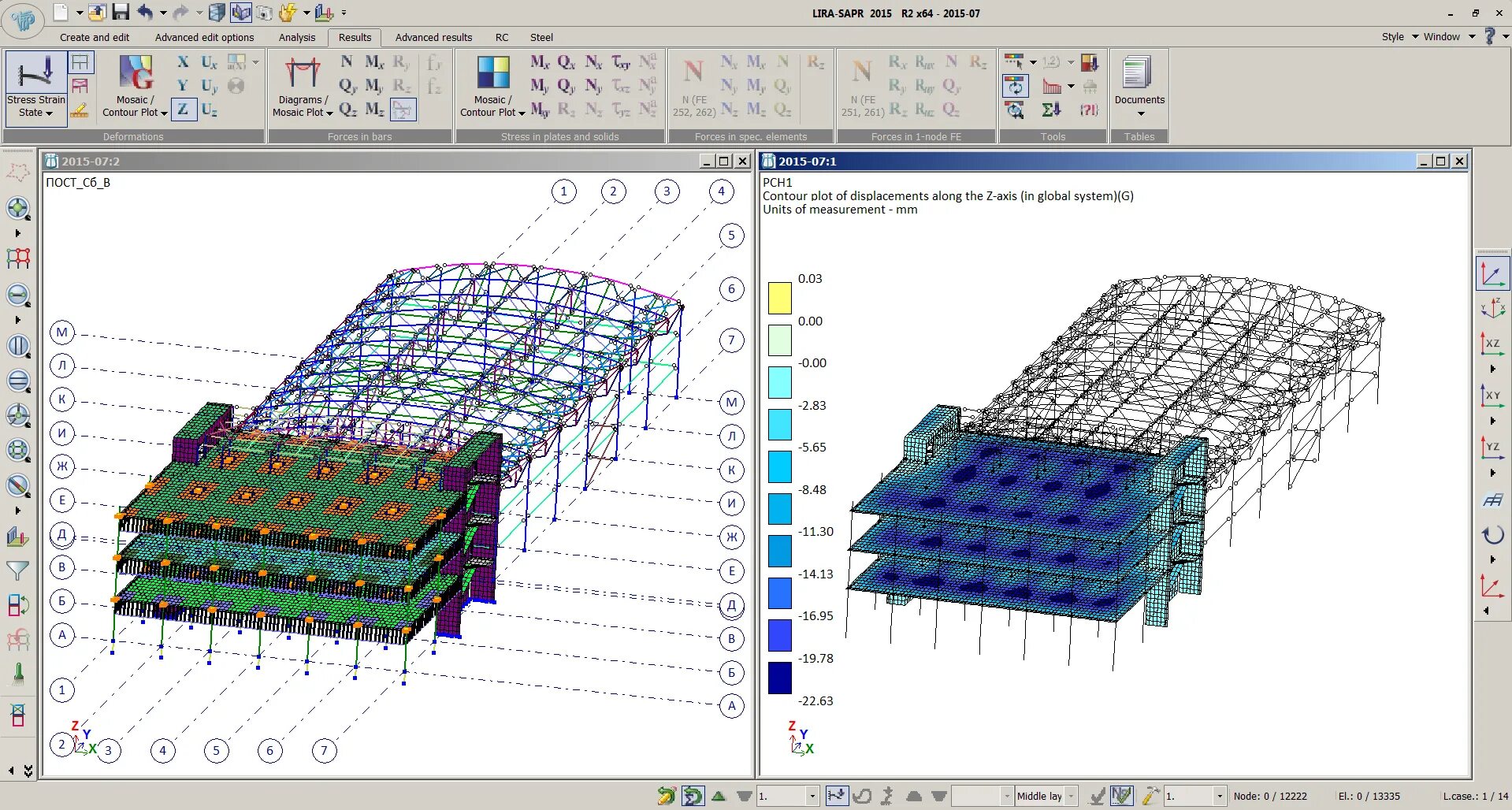Switch to the Advanced results tab

[433, 37]
